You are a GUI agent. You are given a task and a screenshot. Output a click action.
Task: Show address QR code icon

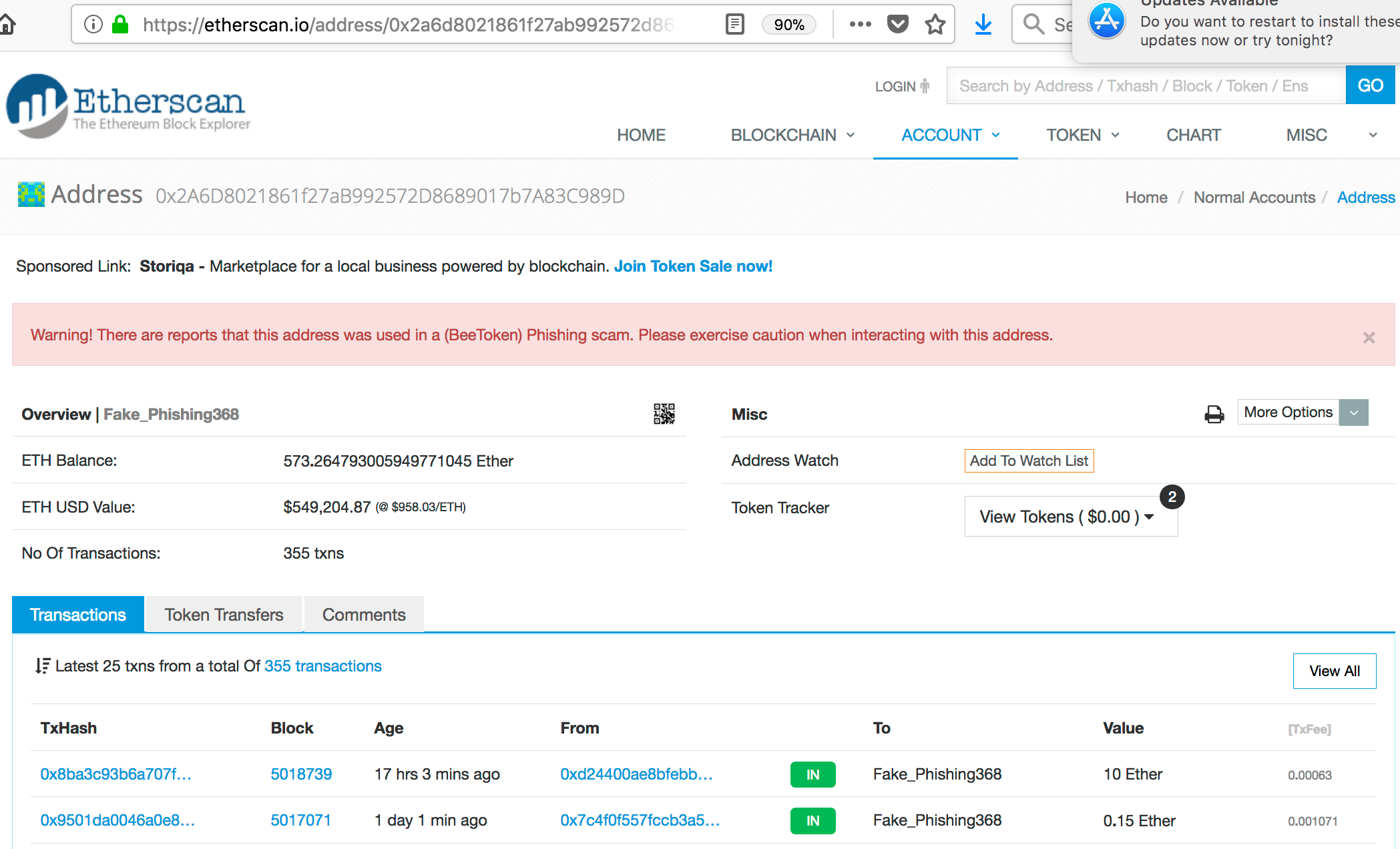click(664, 414)
